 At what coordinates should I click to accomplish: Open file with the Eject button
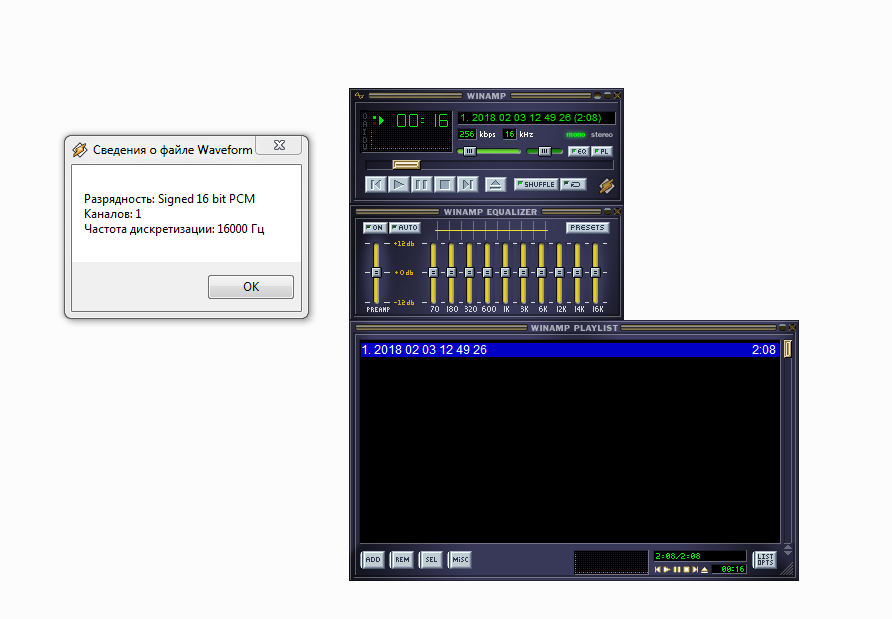(495, 184)
